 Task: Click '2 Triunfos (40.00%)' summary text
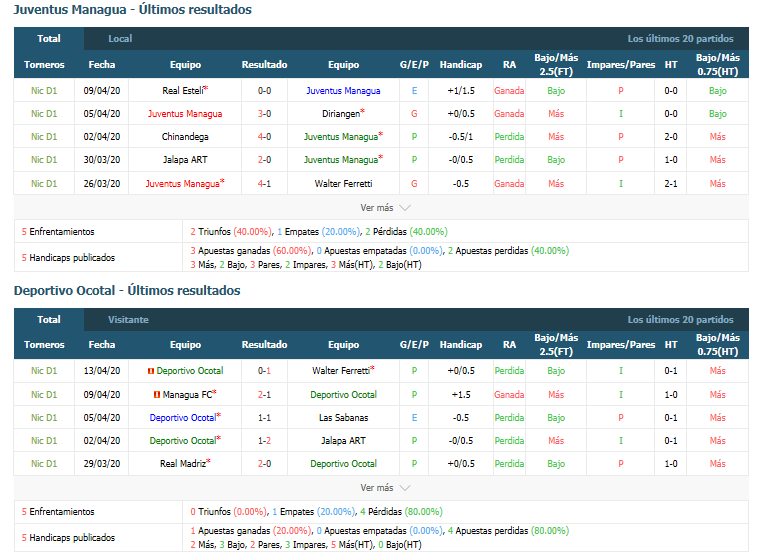pyautogui.click(x=231, y=232)
